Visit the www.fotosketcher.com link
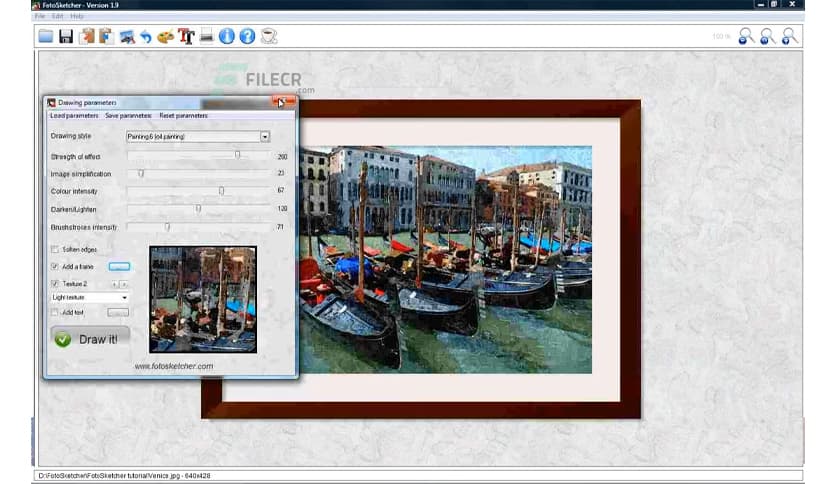Viewport: 836px width, 484px height. 174,366
